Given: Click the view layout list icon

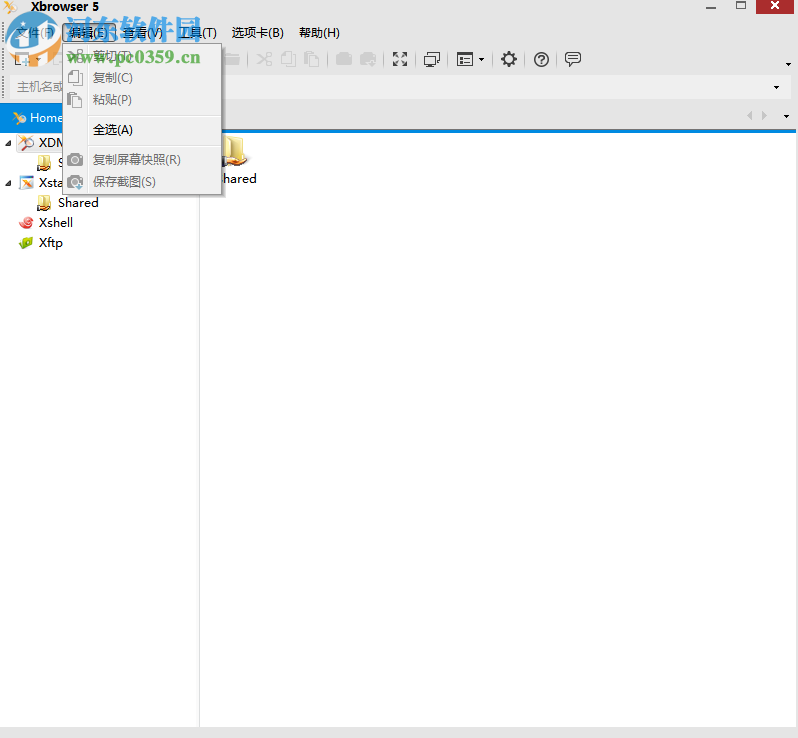Looking at the screenshot, I should (x=465, y=60).
